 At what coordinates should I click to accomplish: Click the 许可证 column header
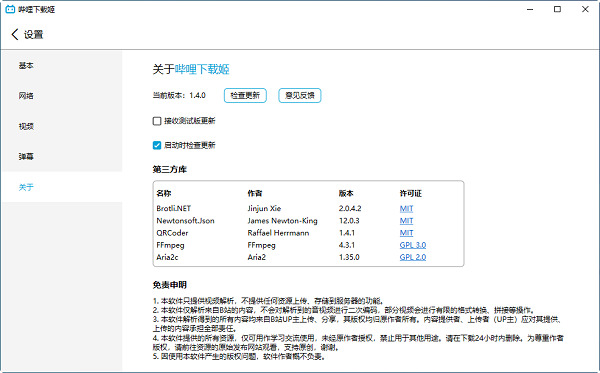411,194
